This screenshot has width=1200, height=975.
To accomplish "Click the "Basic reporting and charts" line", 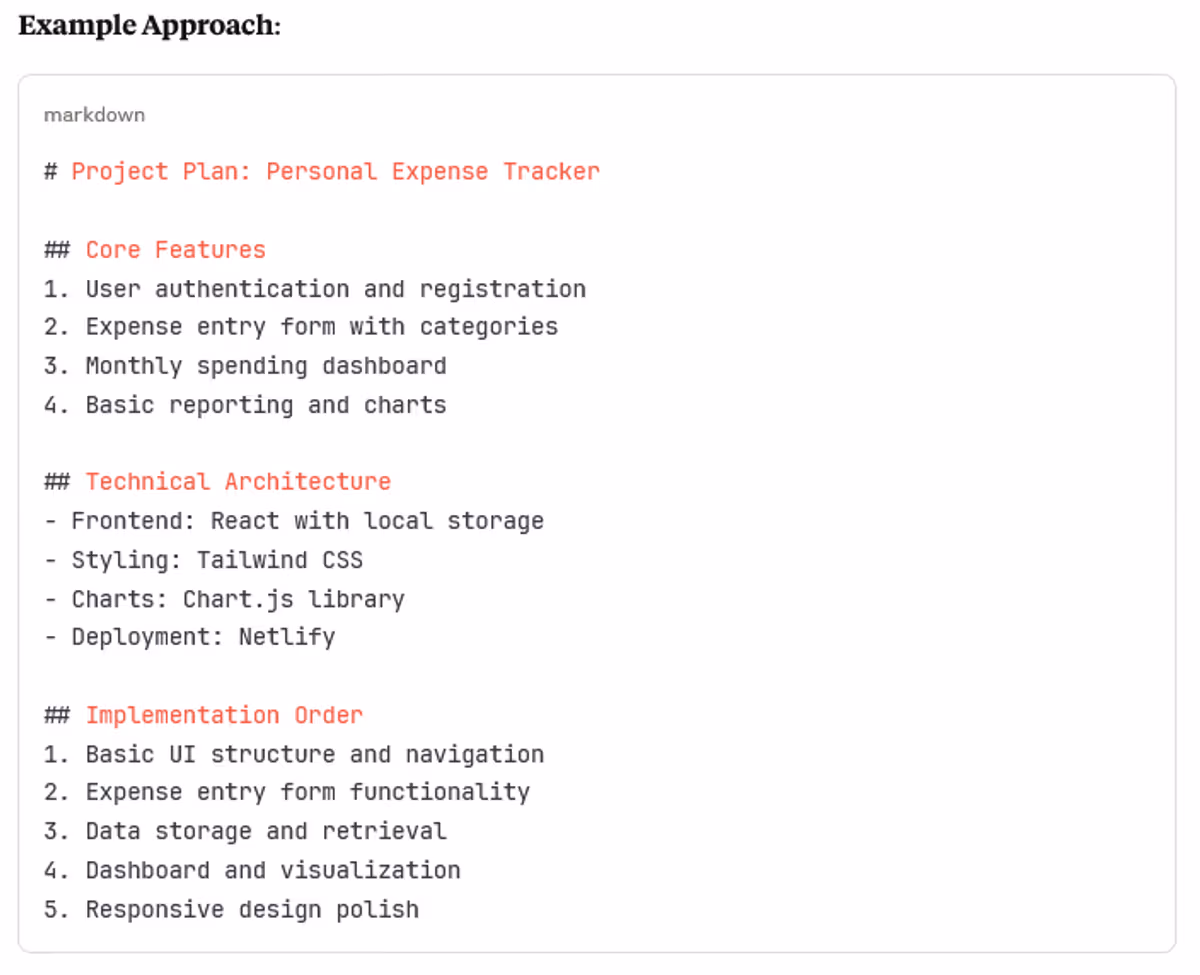I will tap(265, 405).
